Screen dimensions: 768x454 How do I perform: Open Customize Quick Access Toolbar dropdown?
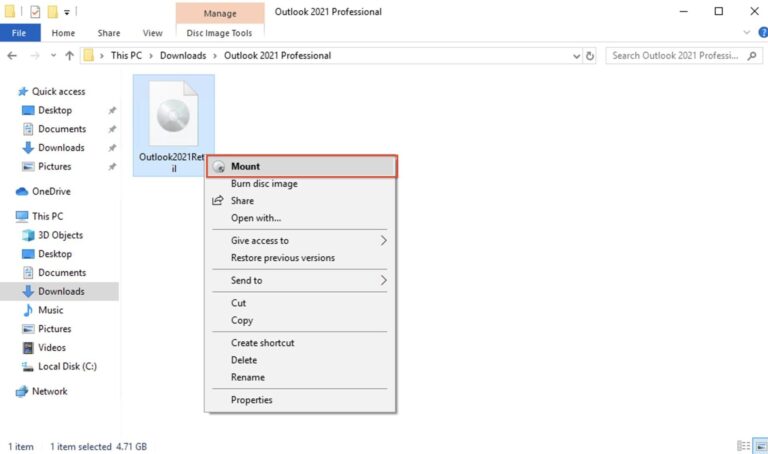(x=67, y=12)
